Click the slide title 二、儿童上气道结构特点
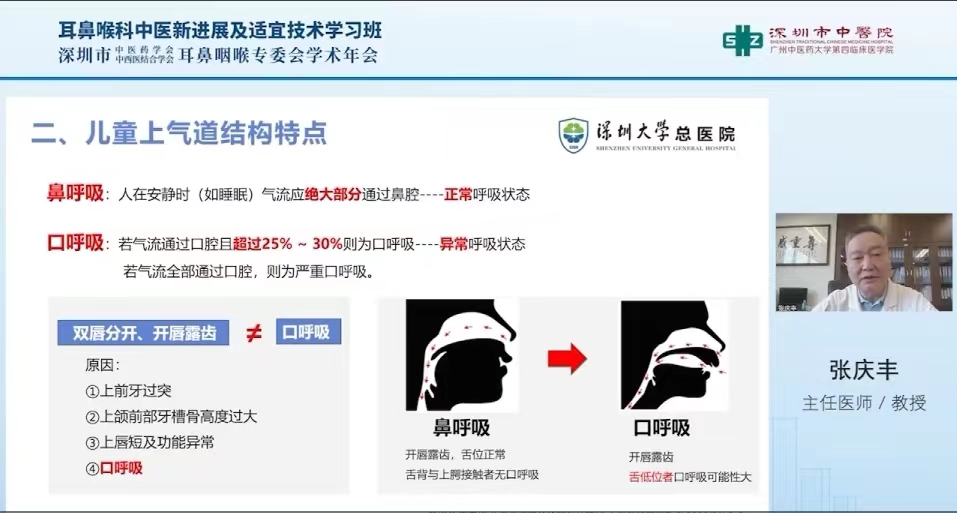This screenshot has height=513, width=957. (x=179, y=133)
